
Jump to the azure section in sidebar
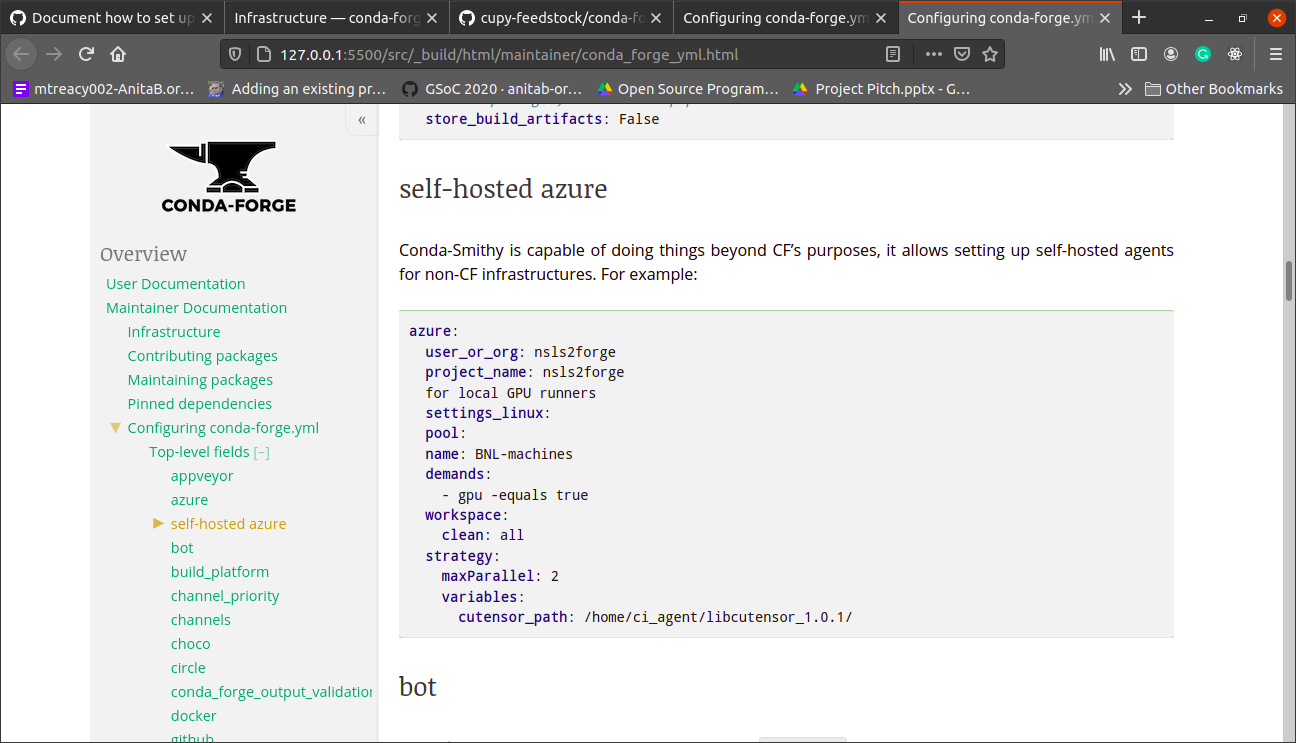[x=189, y=500]
